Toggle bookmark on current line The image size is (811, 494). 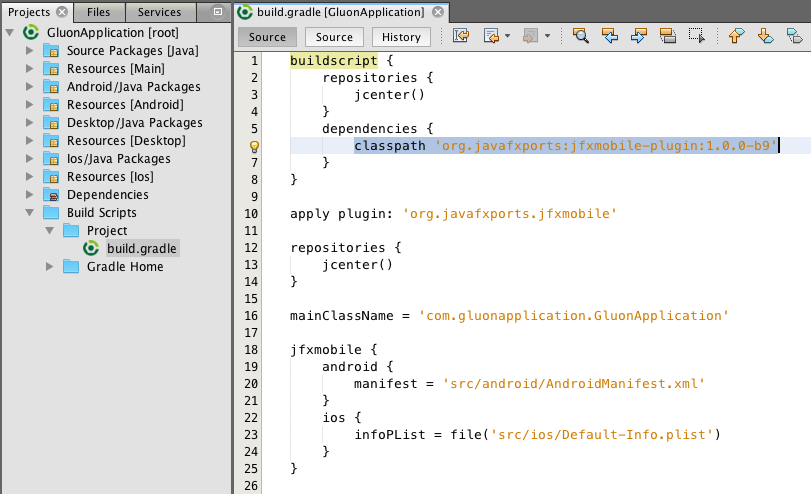794,36
